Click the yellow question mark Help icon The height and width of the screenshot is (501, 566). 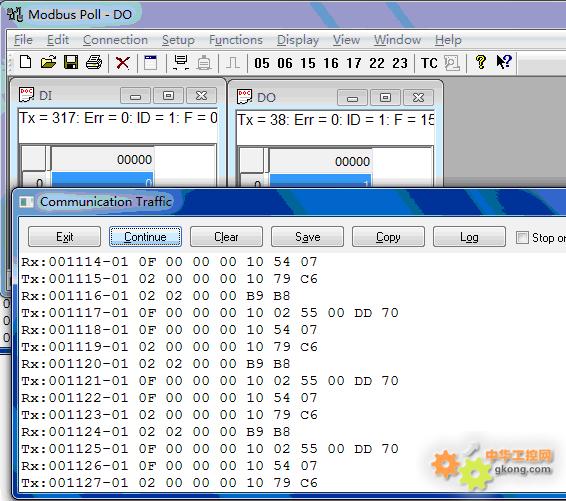pyautogui.click(x=480, y=62)
